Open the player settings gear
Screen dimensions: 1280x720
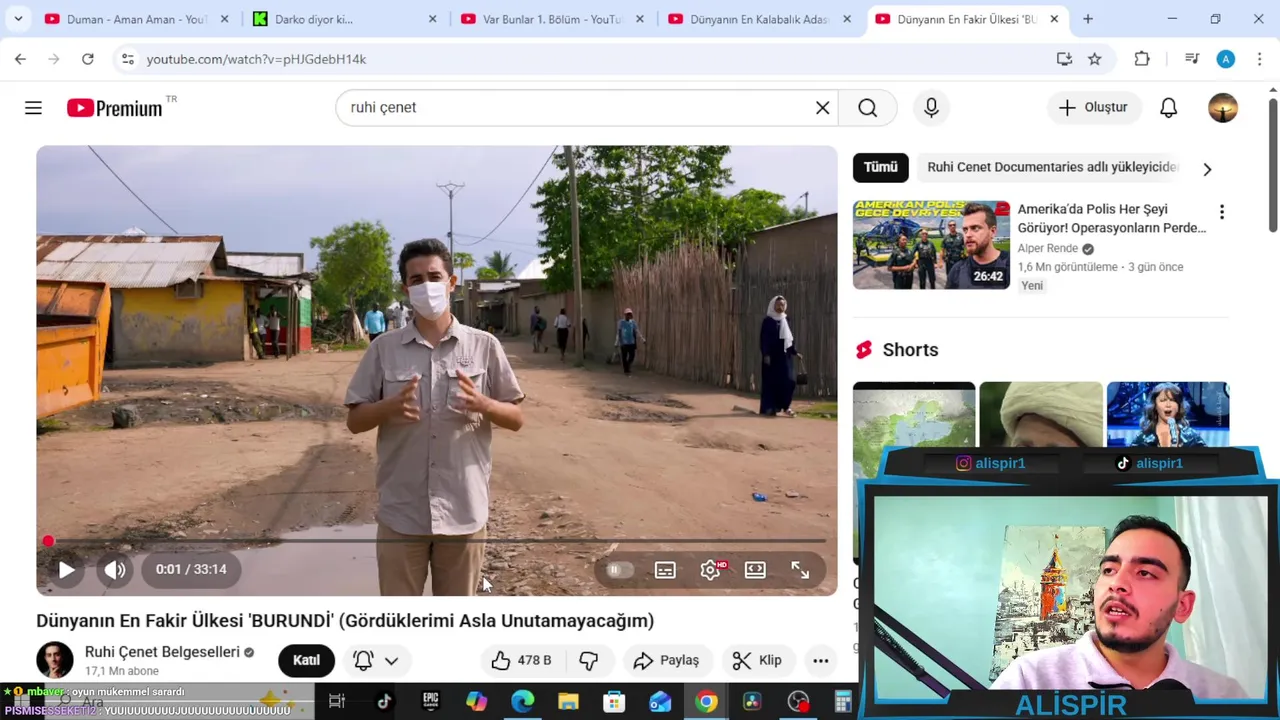tap(711, 570)
